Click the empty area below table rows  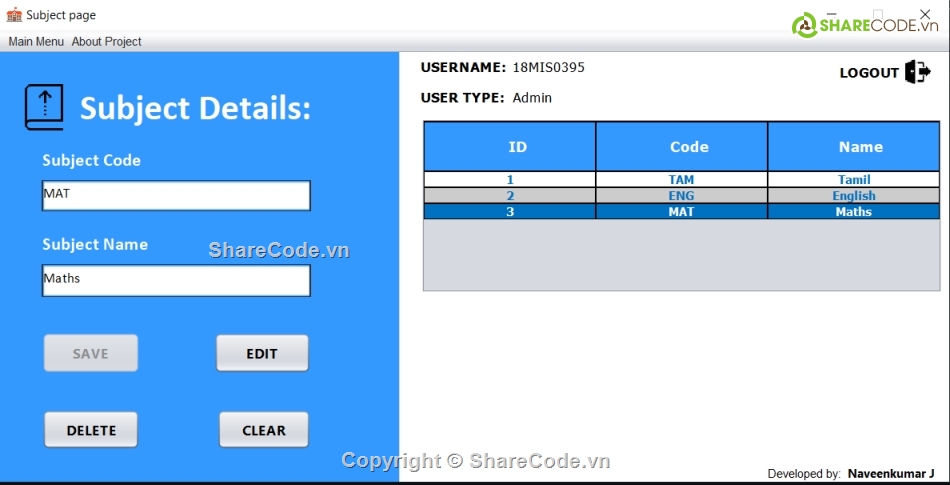click(681, 255)
